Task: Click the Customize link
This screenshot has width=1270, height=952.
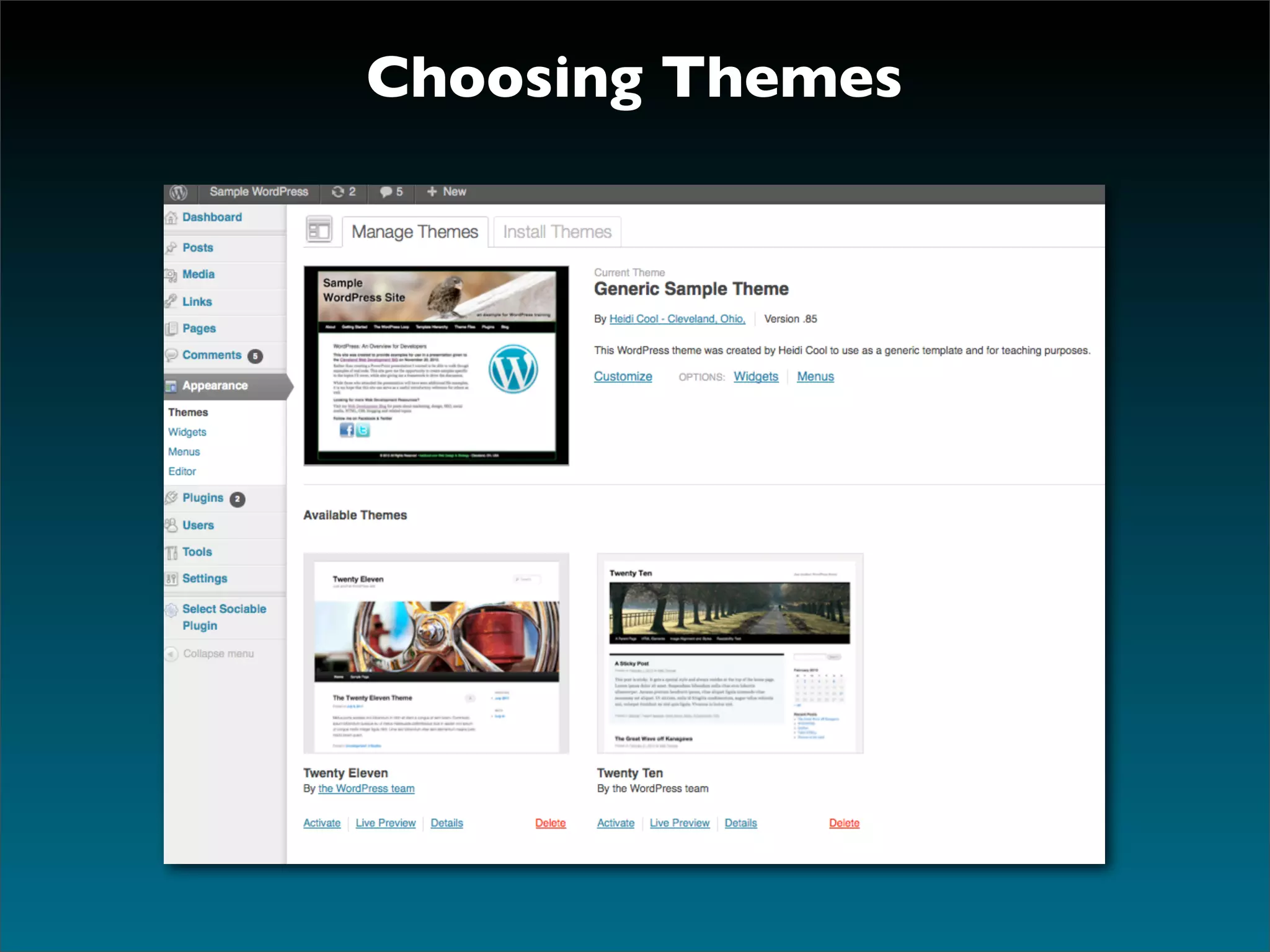Action: (x=623, y=377)
